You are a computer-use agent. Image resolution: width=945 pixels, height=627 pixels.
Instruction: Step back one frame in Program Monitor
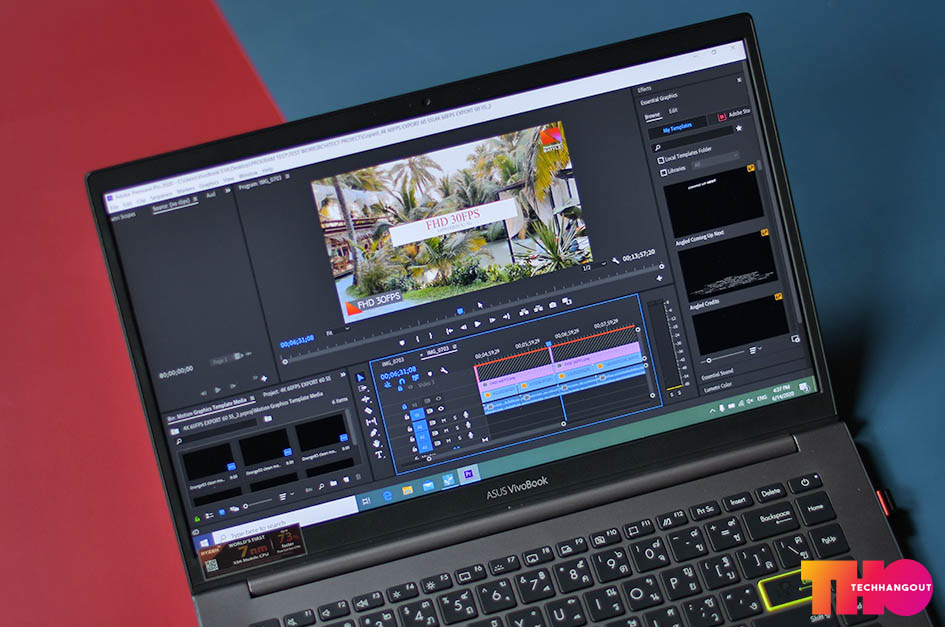point(464,327)
